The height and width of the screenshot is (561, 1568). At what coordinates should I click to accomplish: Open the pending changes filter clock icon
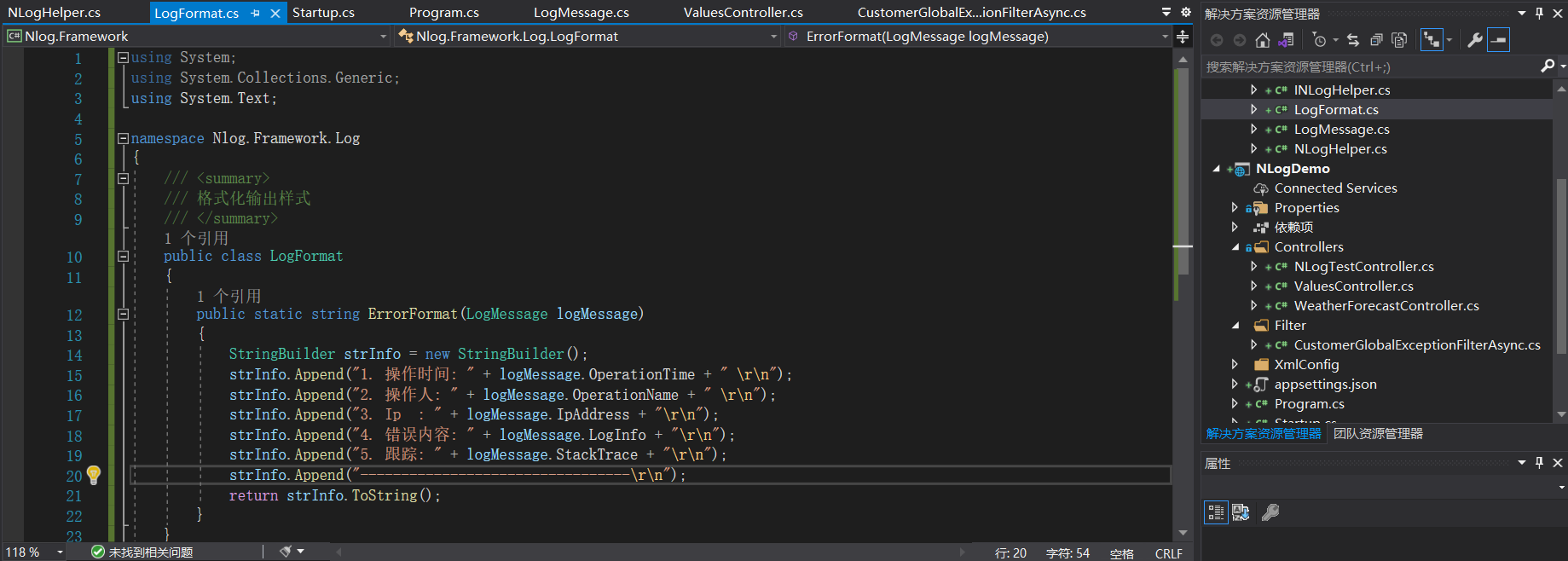click(x=1320, y=40)
